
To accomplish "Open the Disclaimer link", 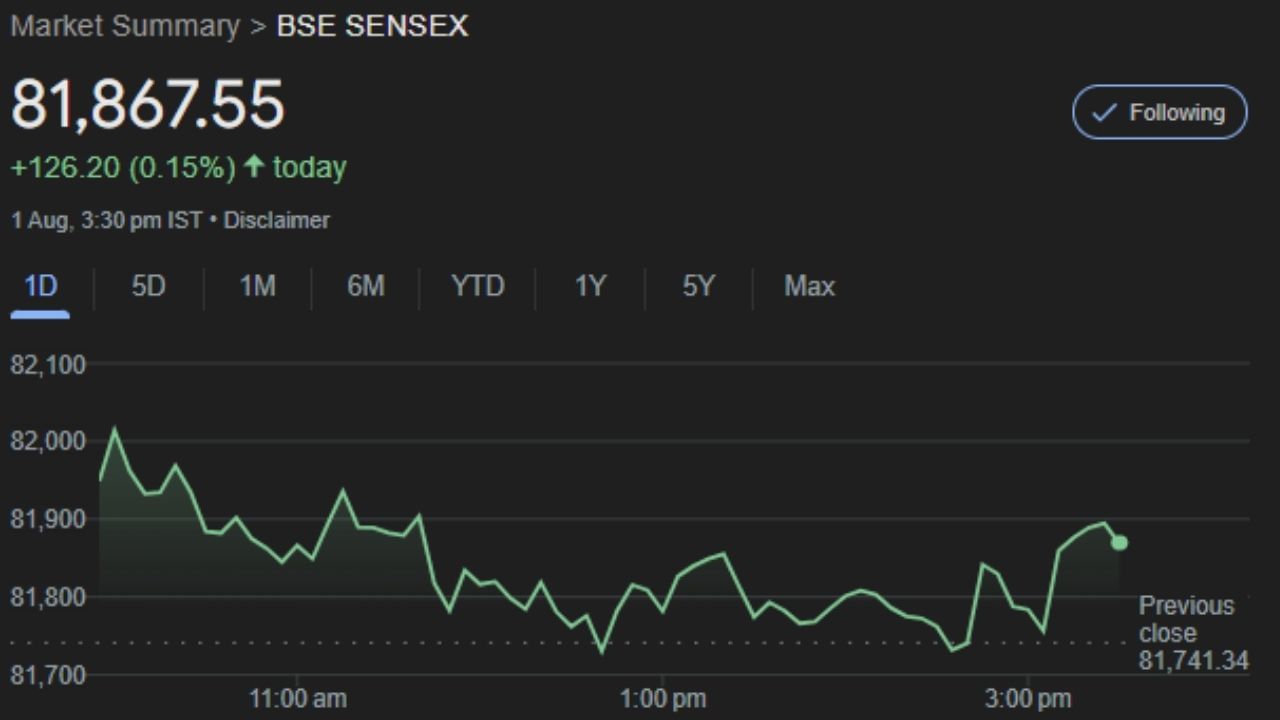I will tap(276, 220).
